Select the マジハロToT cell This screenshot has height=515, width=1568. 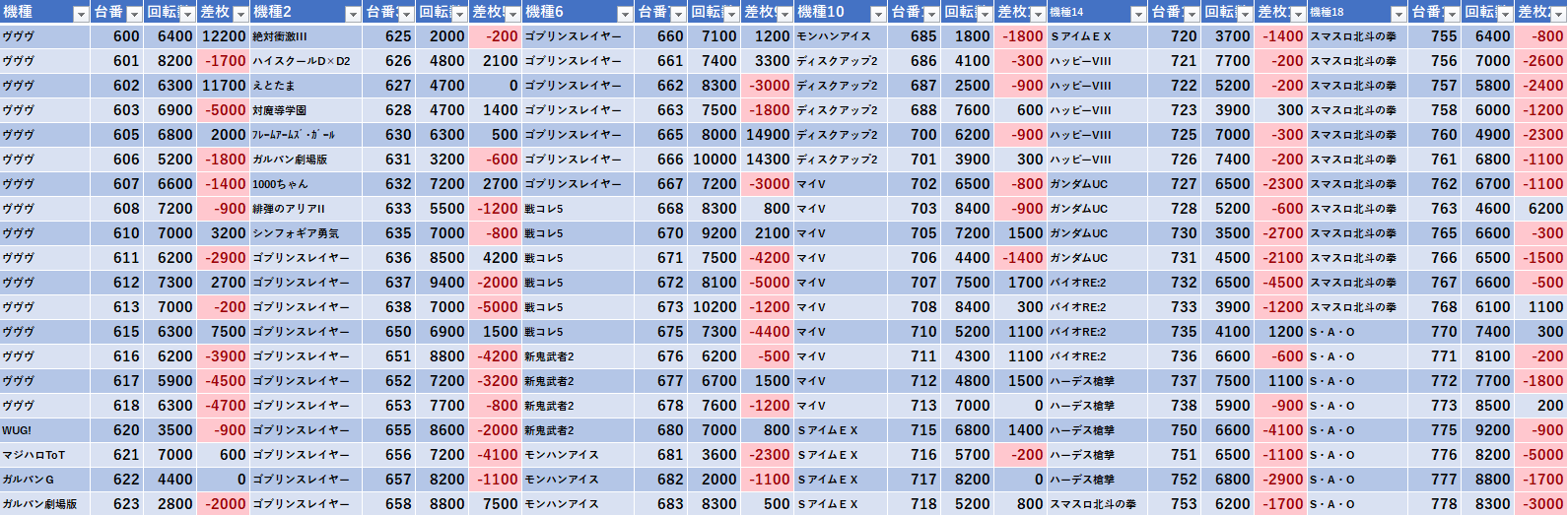click(x=45, y=455)
